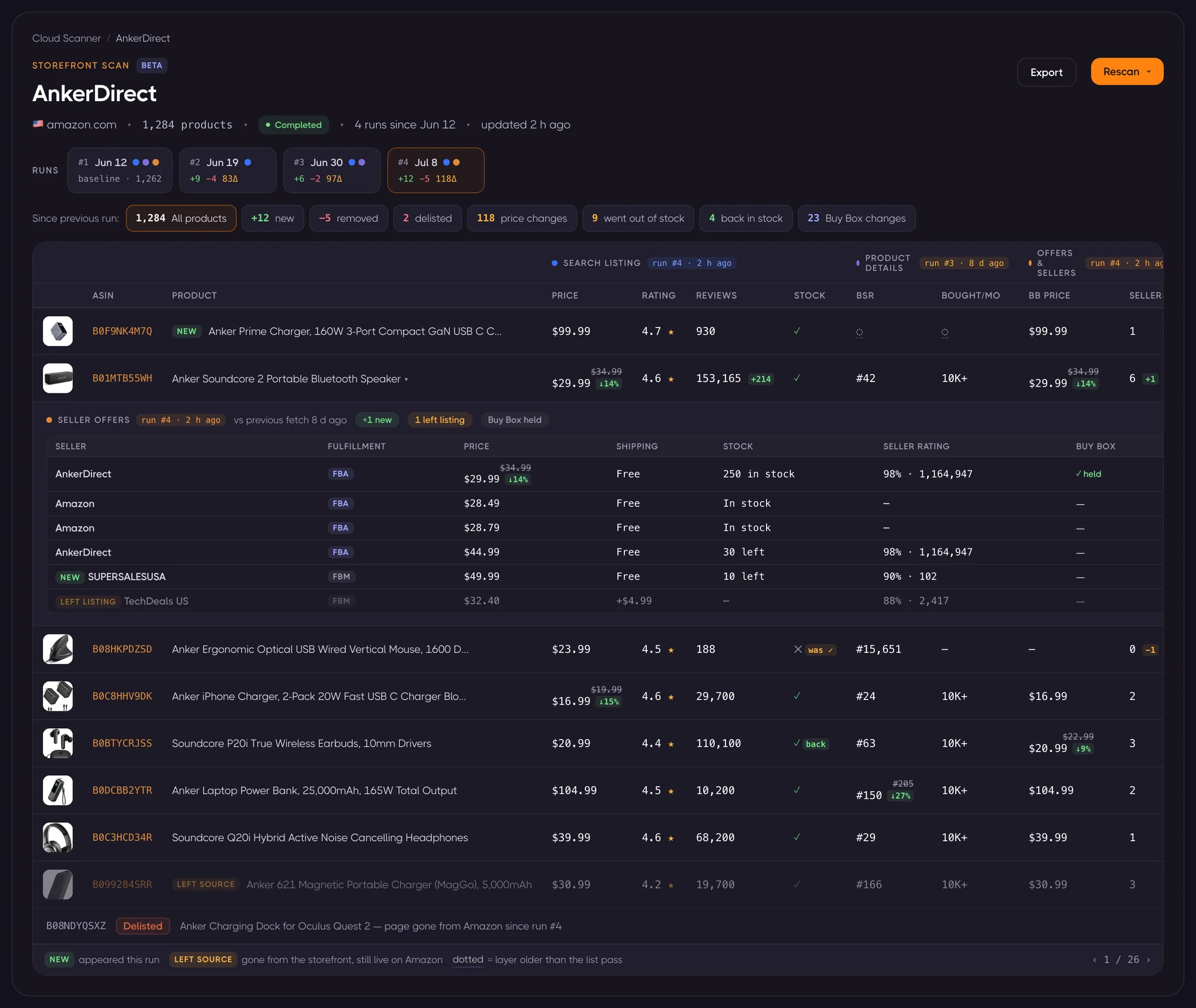Click the Delisted badge for B08NDYQSXZ
This screenshot has height=1008, width=1196.
(x=143, y=927)
